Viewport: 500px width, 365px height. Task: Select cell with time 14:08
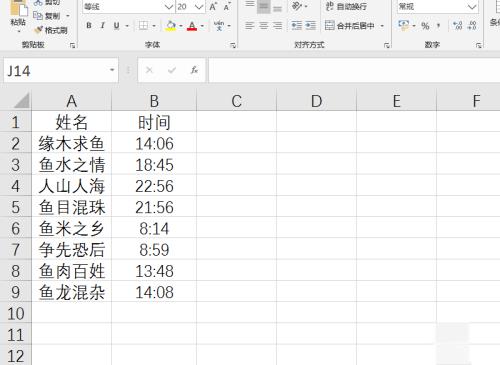click(x=154, y=292)
